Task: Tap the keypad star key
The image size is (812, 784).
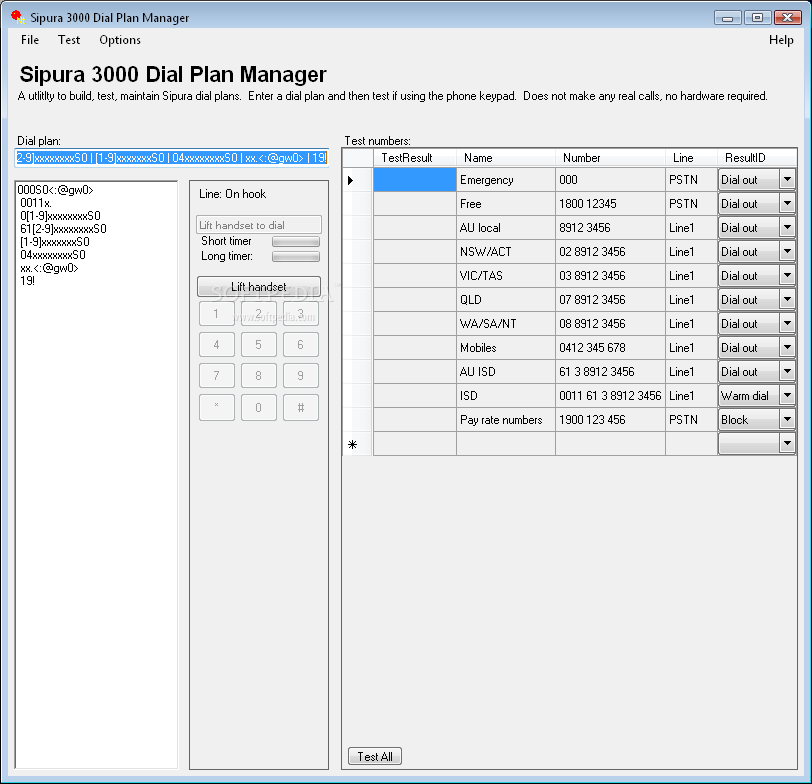Action: click(216, 408)
